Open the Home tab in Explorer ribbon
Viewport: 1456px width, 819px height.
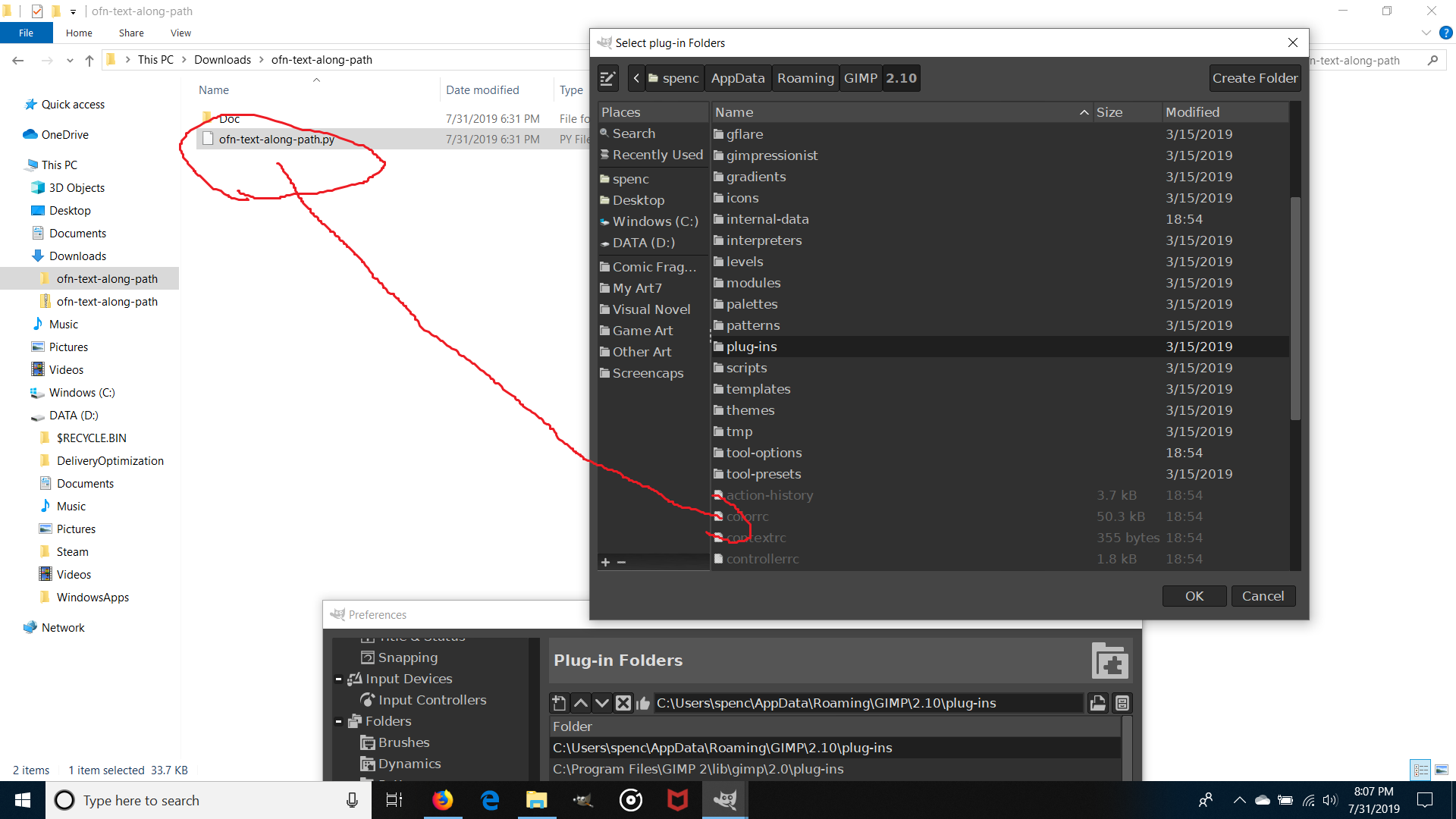pos(79,33)
